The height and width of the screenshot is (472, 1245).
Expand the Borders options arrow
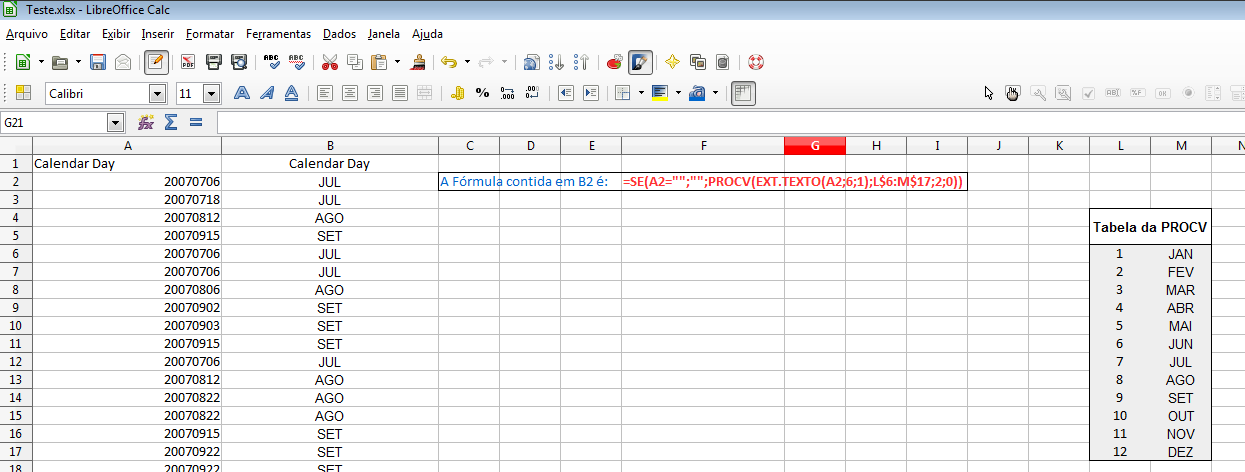[x=640, y=93]
